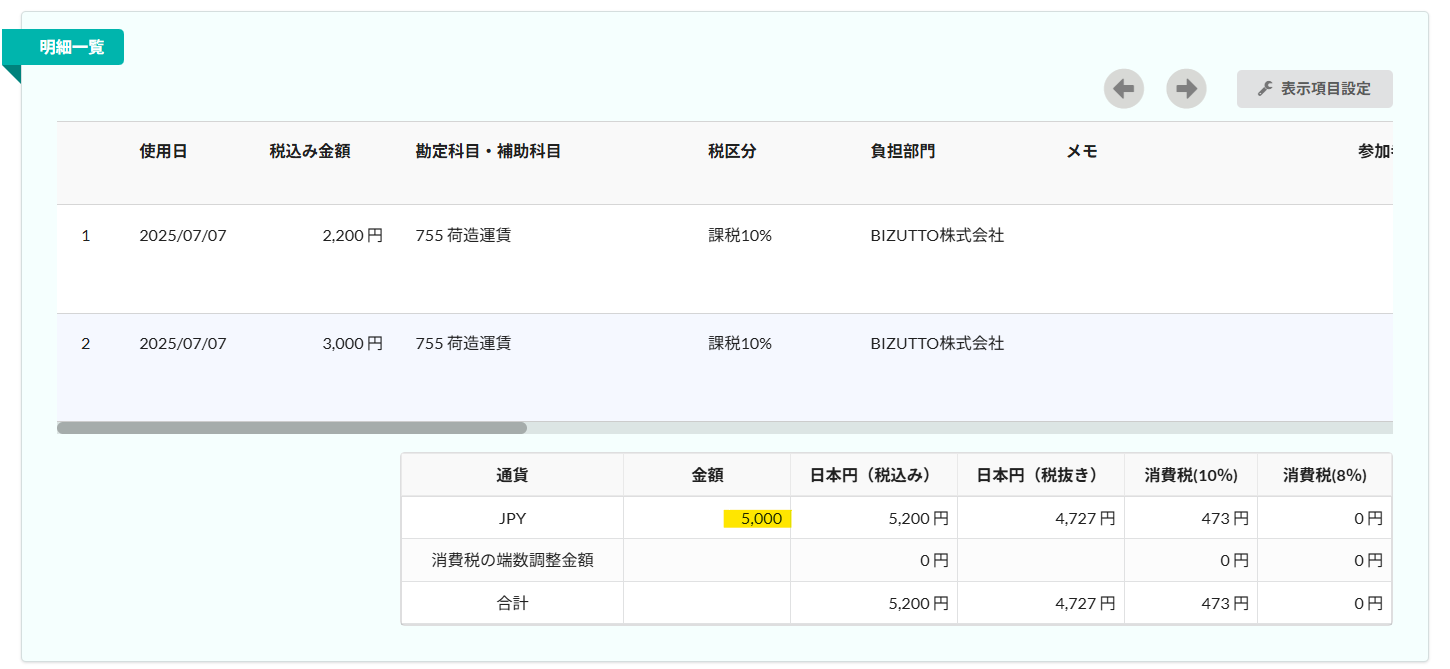The width and height of the screenshot is (1450, 669).
Task: Click the 通貨 header in summary table
Action: (x=512, y=475)
